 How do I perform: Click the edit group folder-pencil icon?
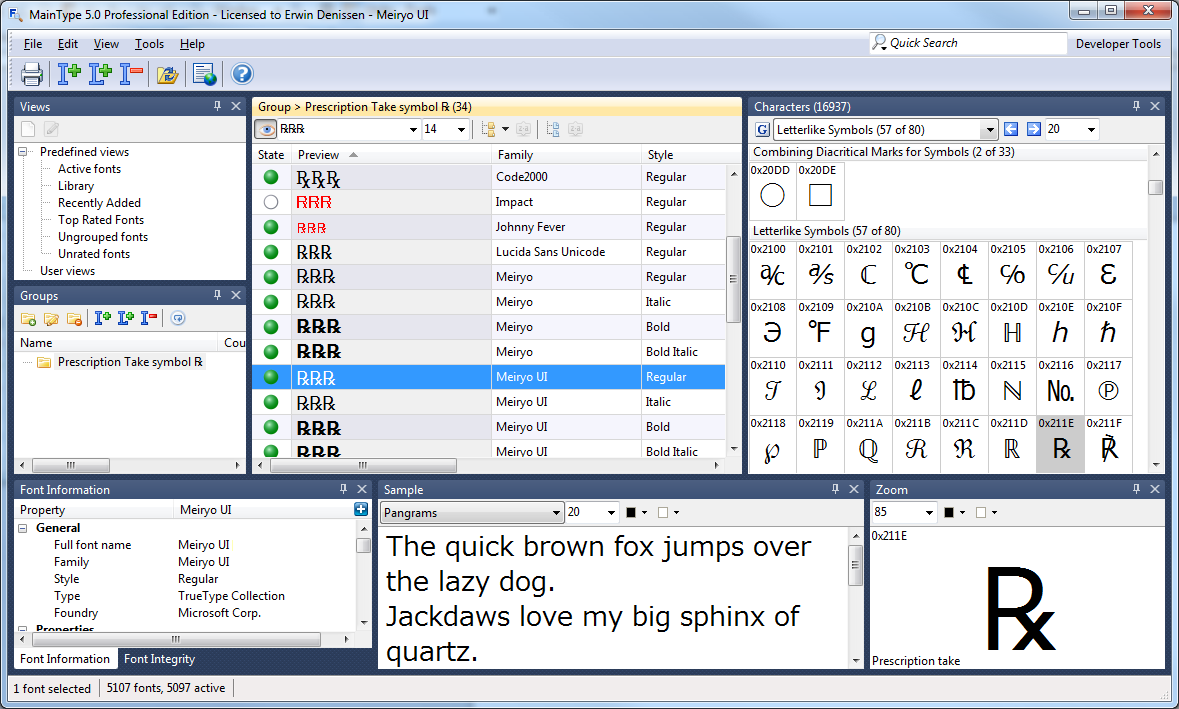[x=51, y=319]
